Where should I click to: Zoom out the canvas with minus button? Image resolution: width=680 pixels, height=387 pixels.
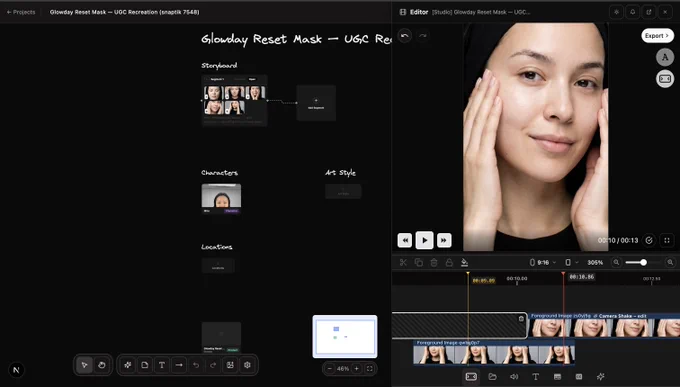click(330, 369)
